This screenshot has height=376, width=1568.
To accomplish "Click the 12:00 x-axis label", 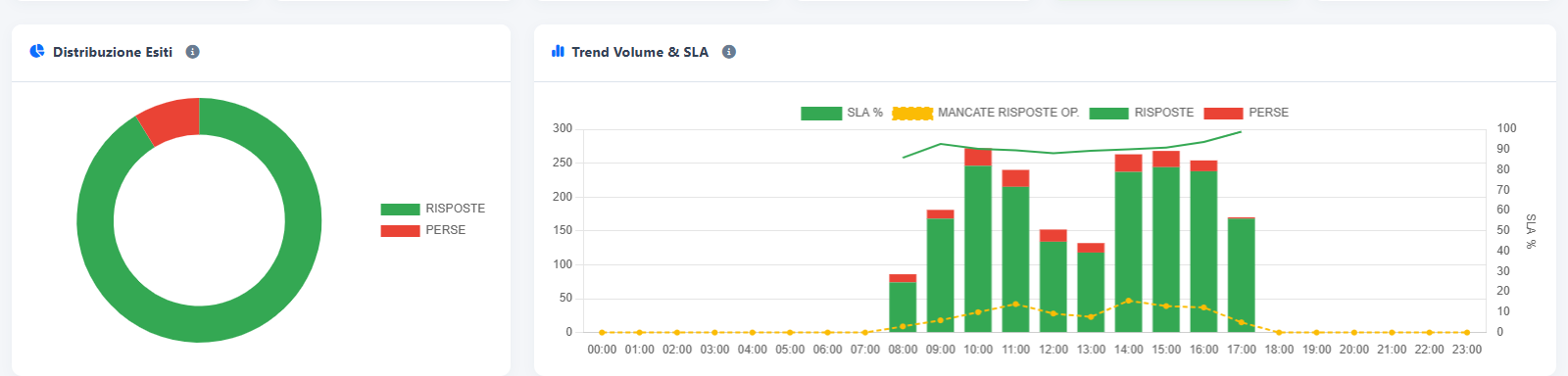I will point(1053,350).
